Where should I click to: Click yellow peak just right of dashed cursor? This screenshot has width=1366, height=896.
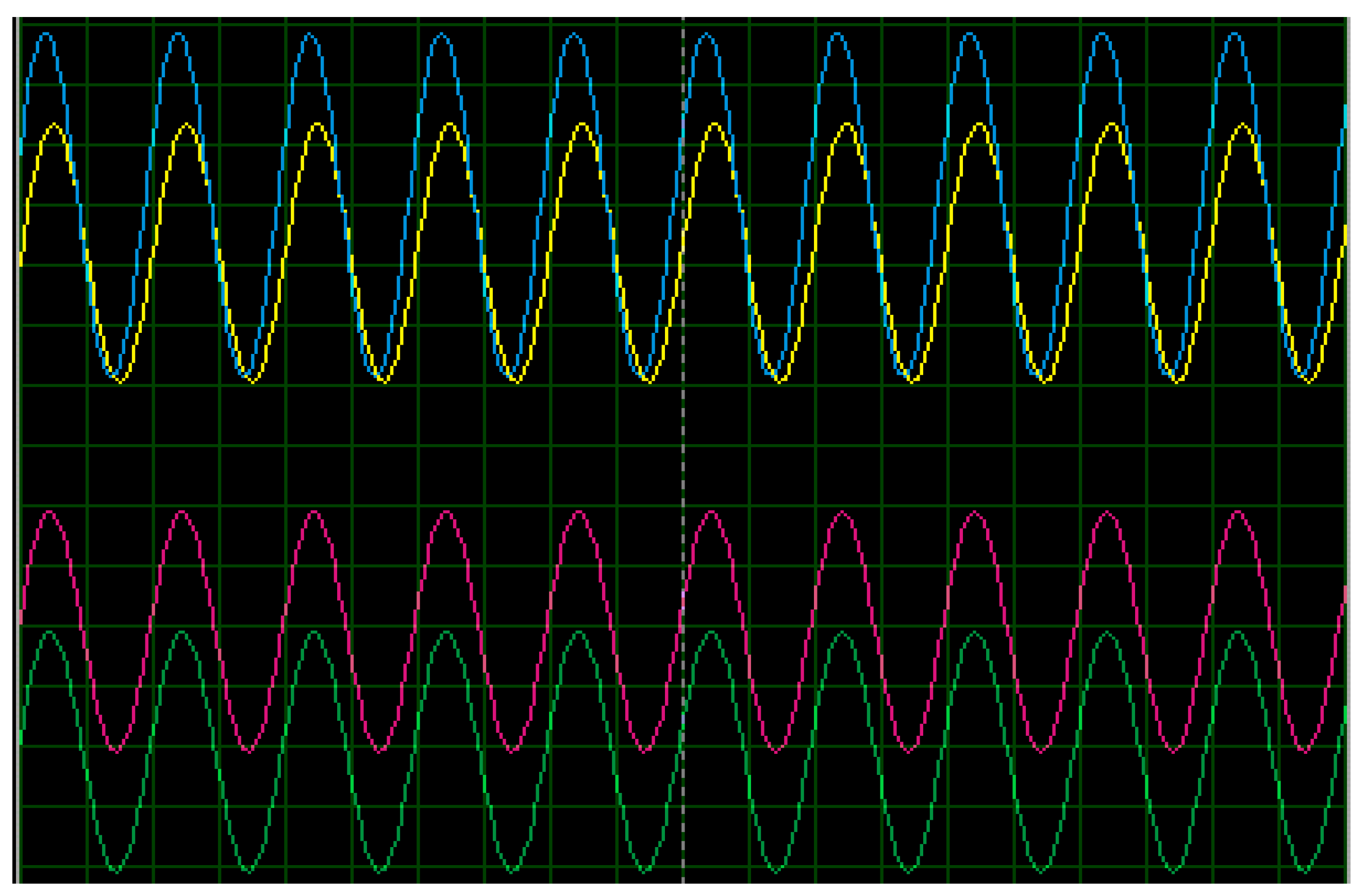click(714, 124)
